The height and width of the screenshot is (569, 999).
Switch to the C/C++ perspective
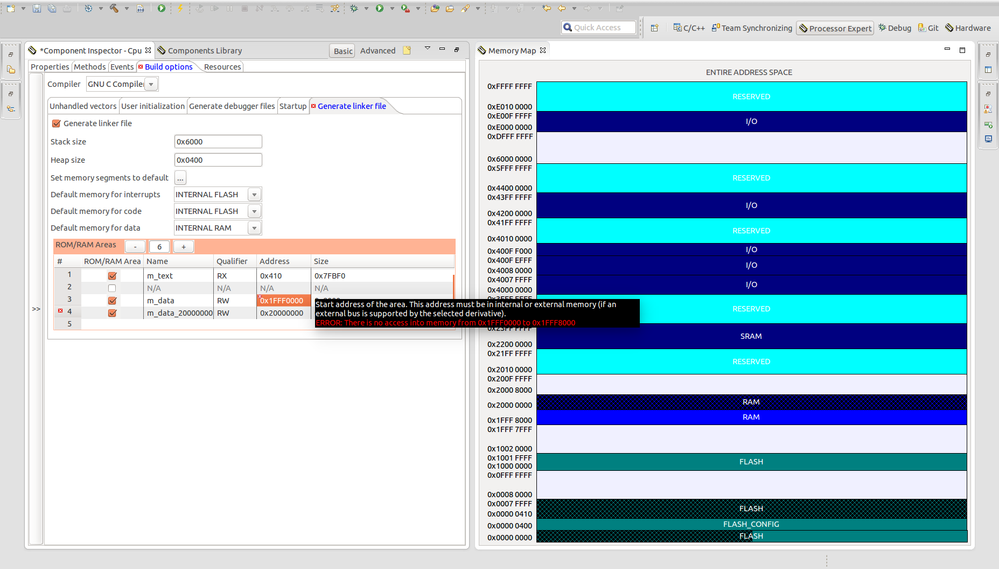[x=689, y=28]
